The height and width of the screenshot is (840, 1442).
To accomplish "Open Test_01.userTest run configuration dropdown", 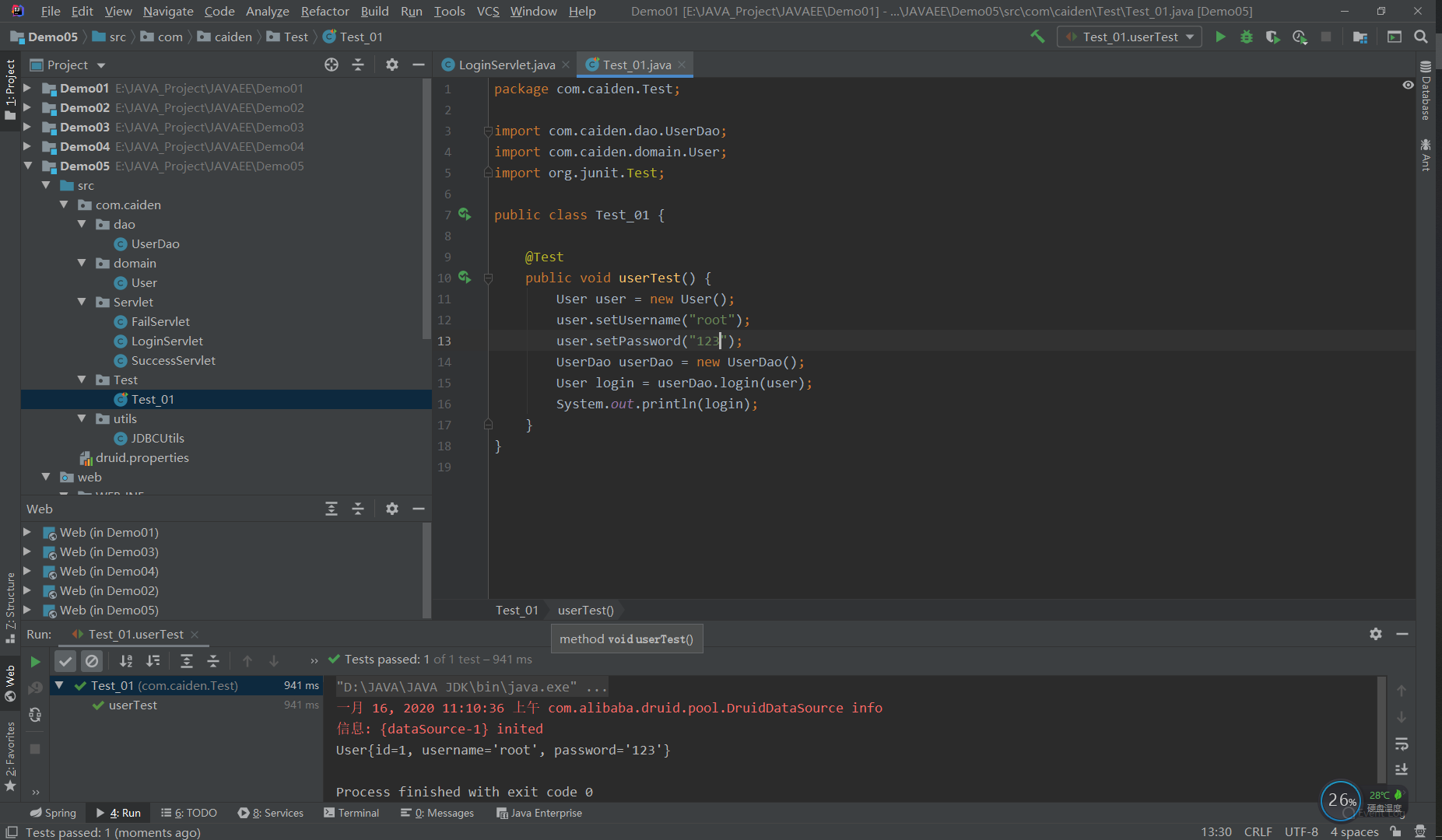I will point(1130,37).
